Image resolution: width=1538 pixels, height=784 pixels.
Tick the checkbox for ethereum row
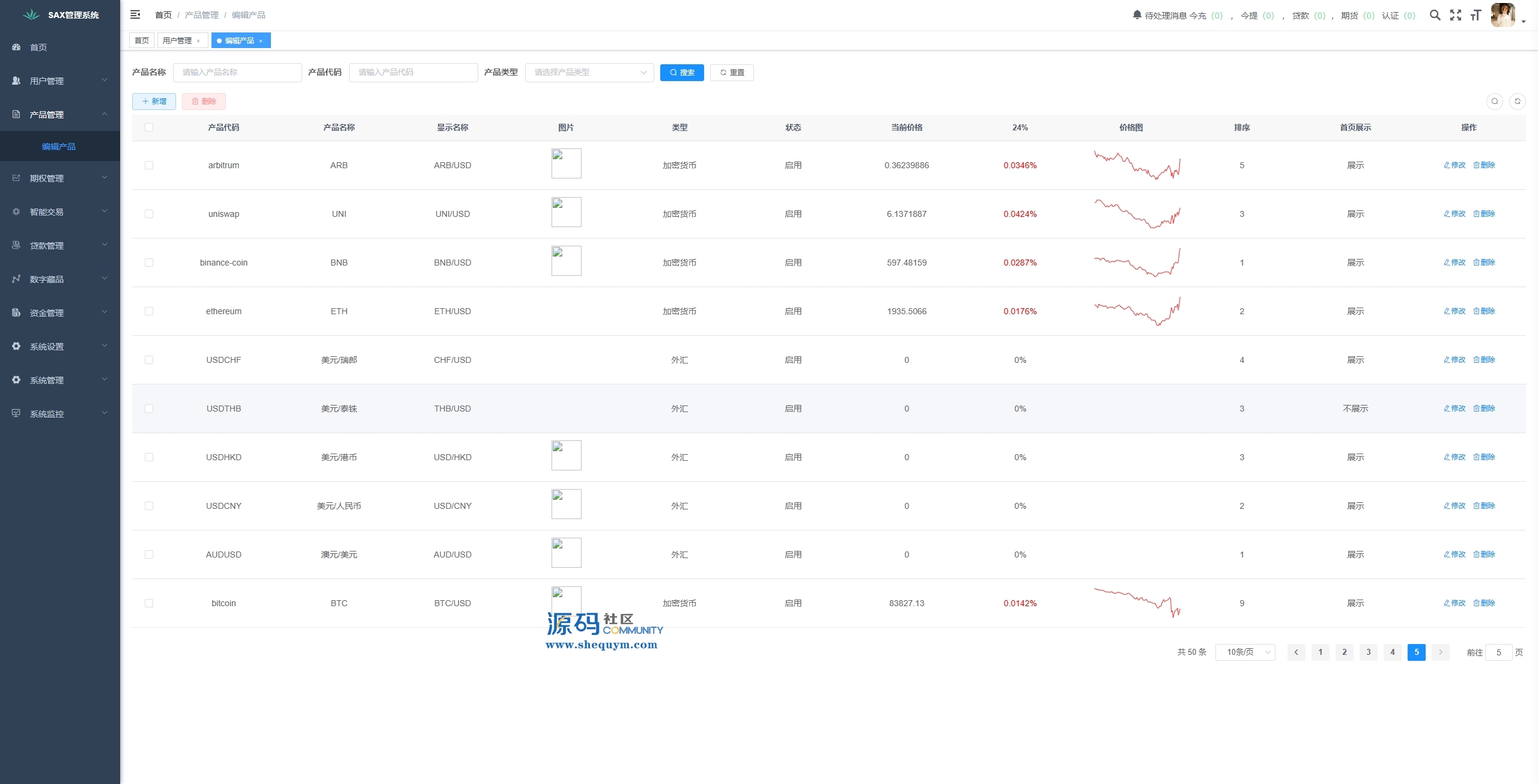[149, 311]
